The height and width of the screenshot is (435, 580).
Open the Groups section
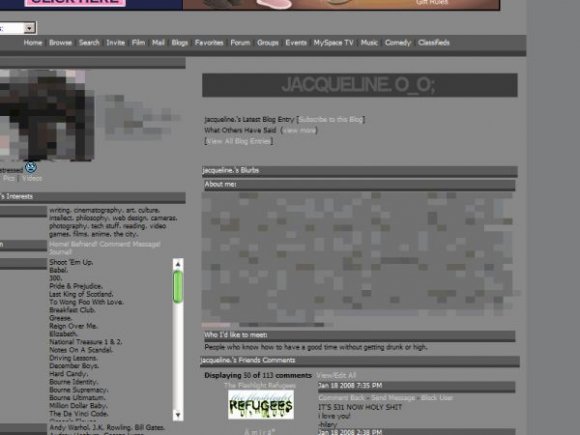267,43
